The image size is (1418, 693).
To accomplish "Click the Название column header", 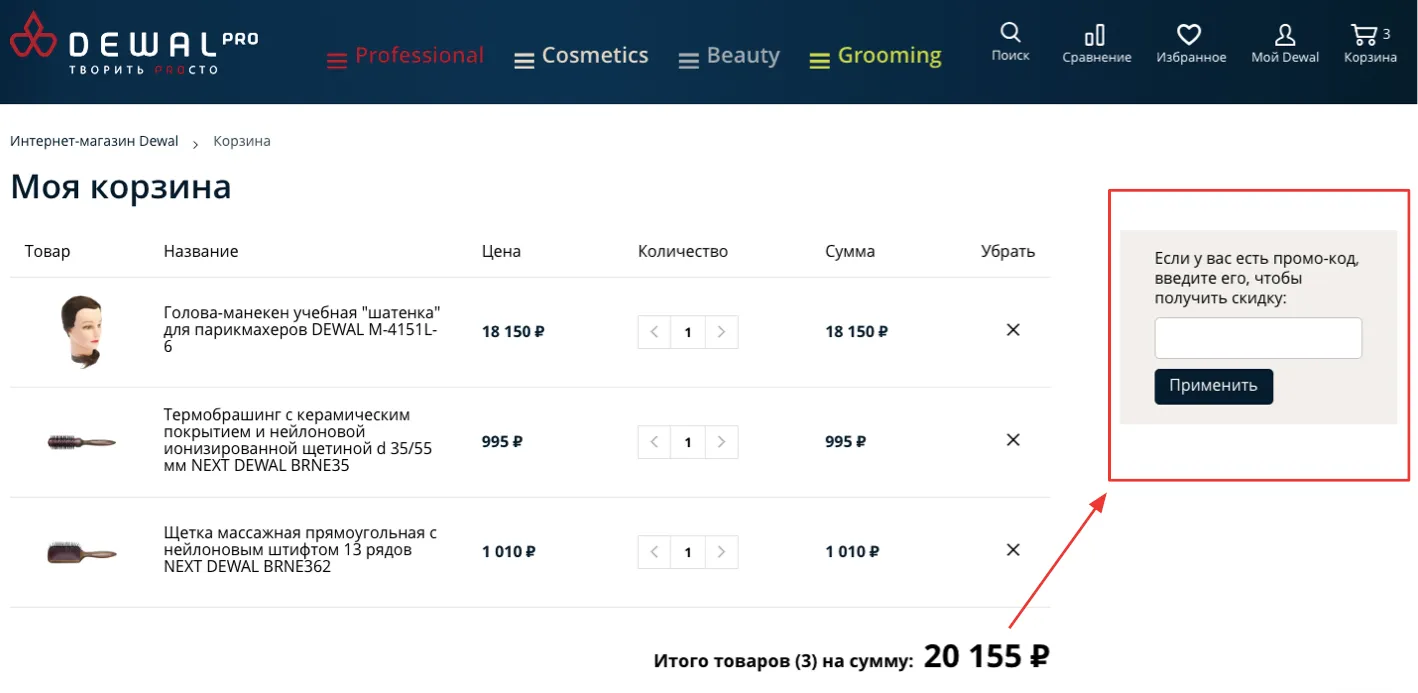I will [201, 251].
